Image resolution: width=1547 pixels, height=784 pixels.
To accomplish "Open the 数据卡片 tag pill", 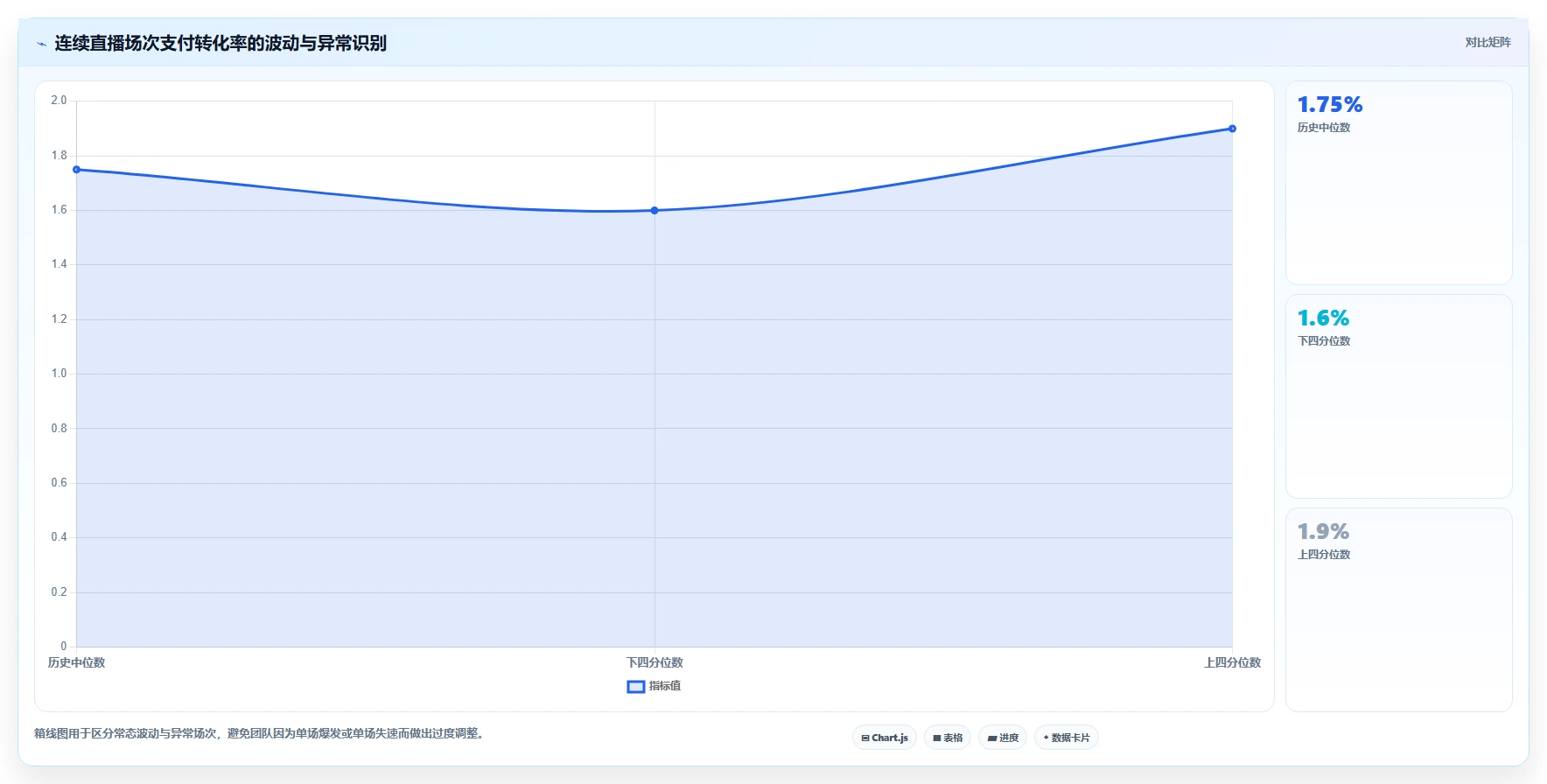I will (x=1067, y=738).
